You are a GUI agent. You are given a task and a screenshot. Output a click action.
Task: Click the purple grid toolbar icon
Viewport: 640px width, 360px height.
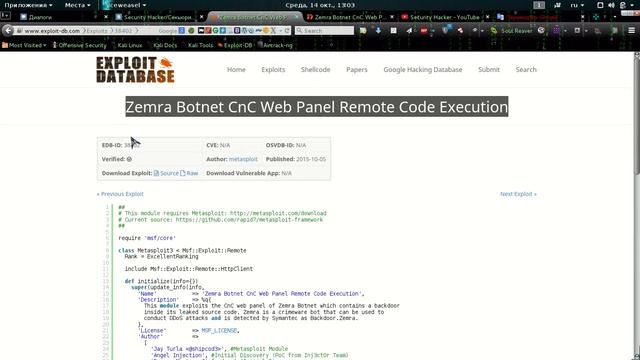(x=557, y=31)
